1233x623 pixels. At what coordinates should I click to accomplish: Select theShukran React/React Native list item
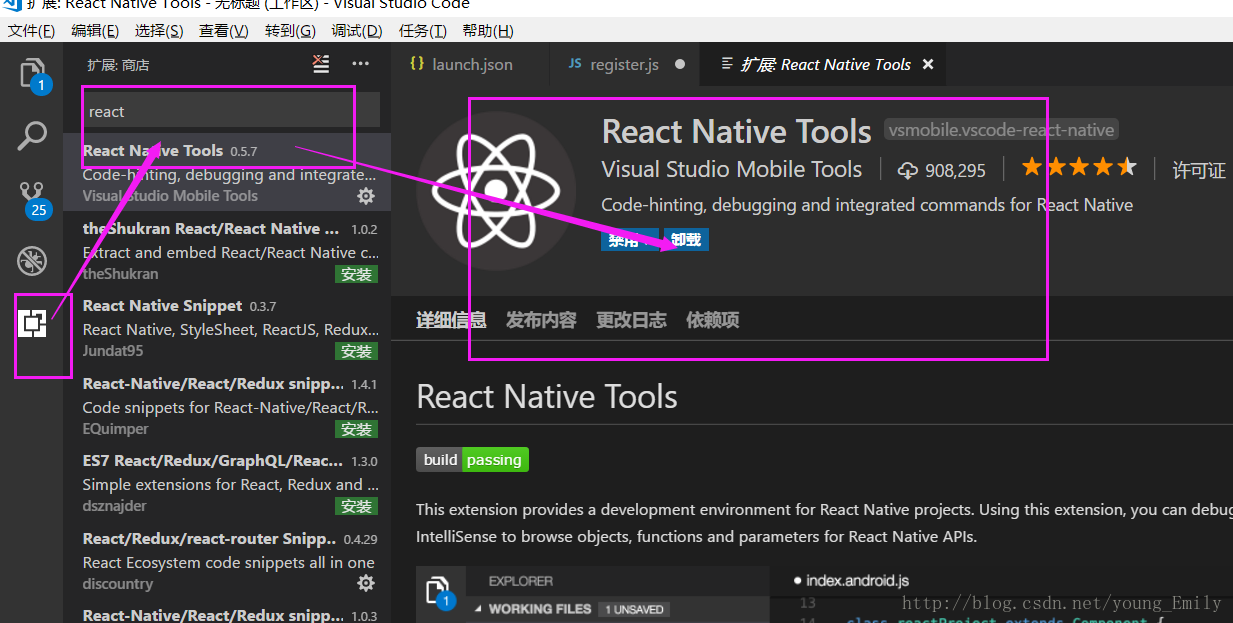click(x=227, y=251)
